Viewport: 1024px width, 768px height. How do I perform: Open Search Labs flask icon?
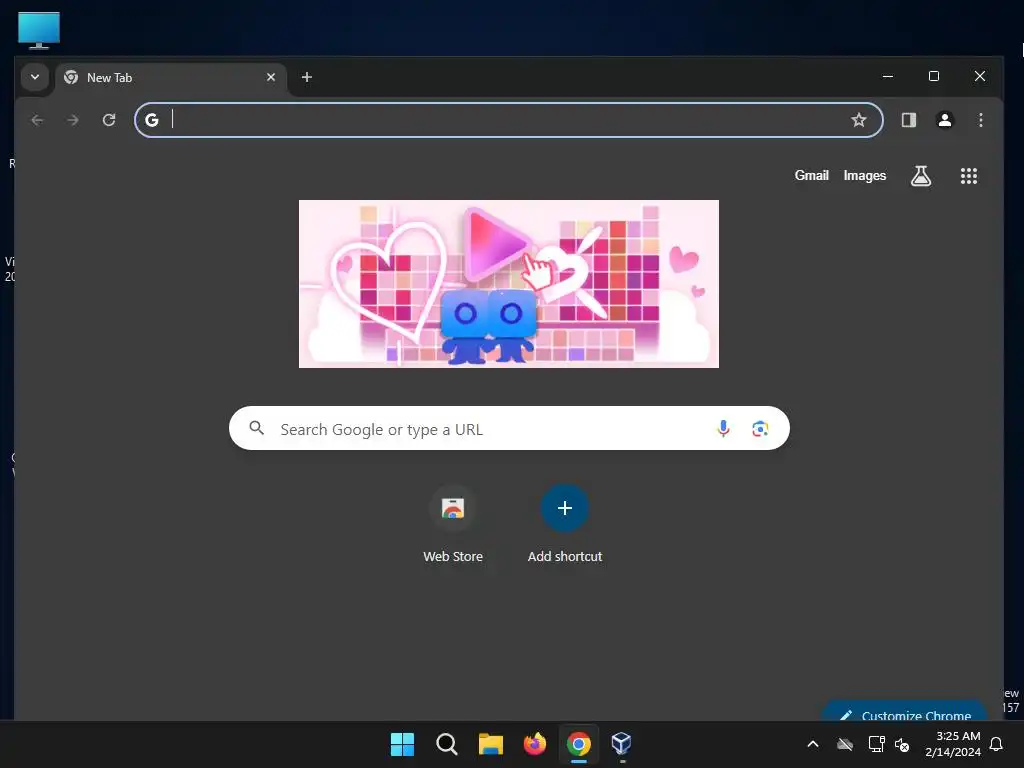click(x=921, y=176)
